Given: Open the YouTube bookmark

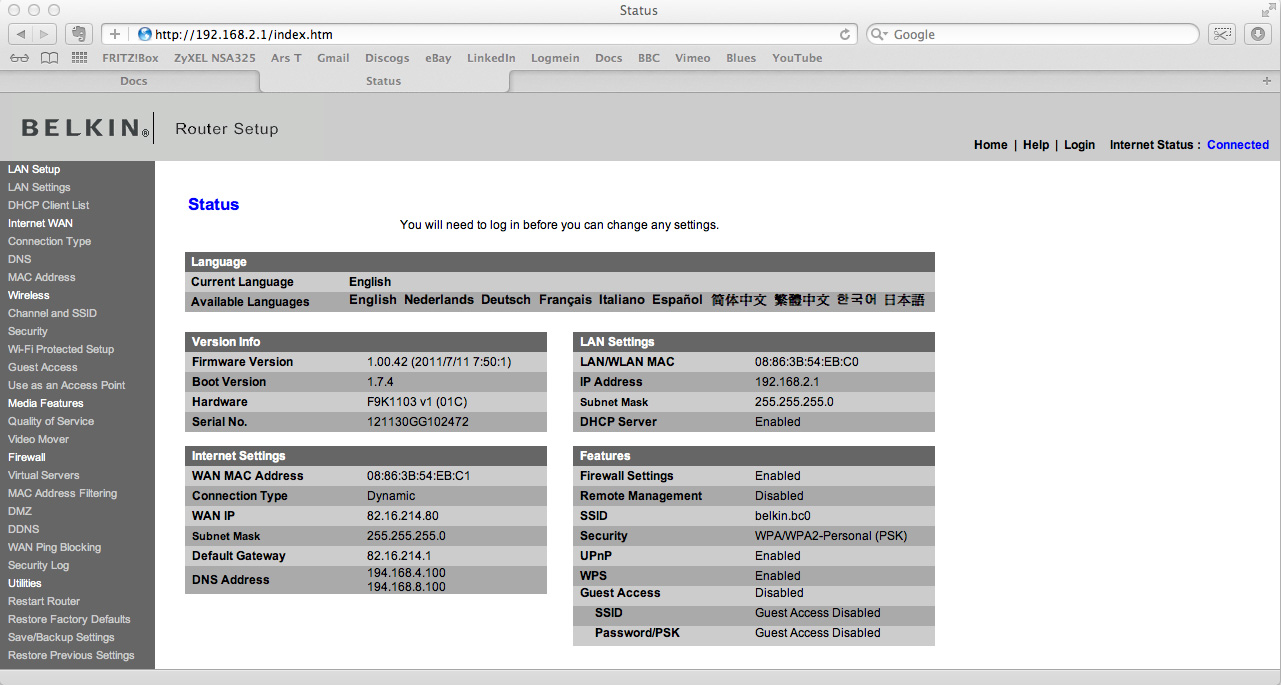Looking at the screenshot, I should pos(797,58).
